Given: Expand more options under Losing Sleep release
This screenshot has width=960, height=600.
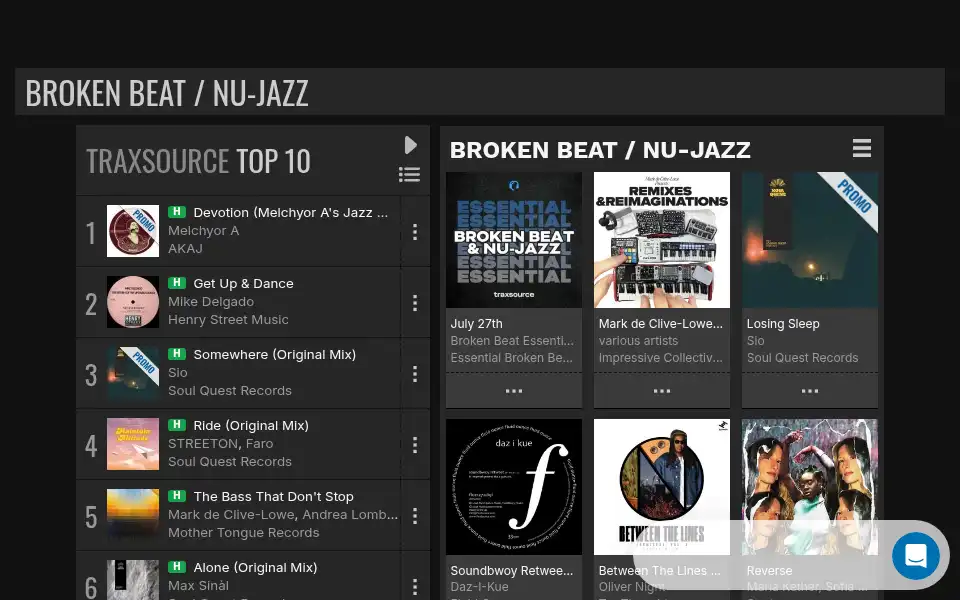Looking at the screenshot, I should pos(810,391).
